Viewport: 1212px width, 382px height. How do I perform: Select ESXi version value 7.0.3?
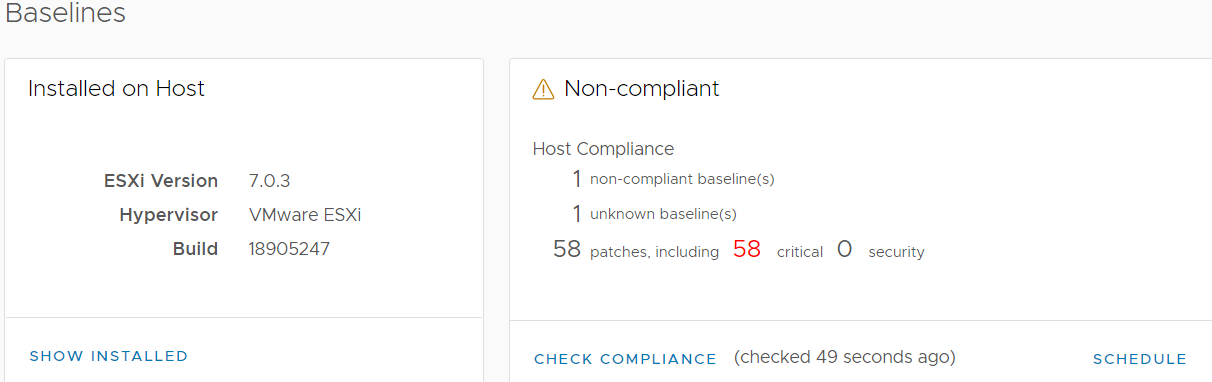pos(270,182)
